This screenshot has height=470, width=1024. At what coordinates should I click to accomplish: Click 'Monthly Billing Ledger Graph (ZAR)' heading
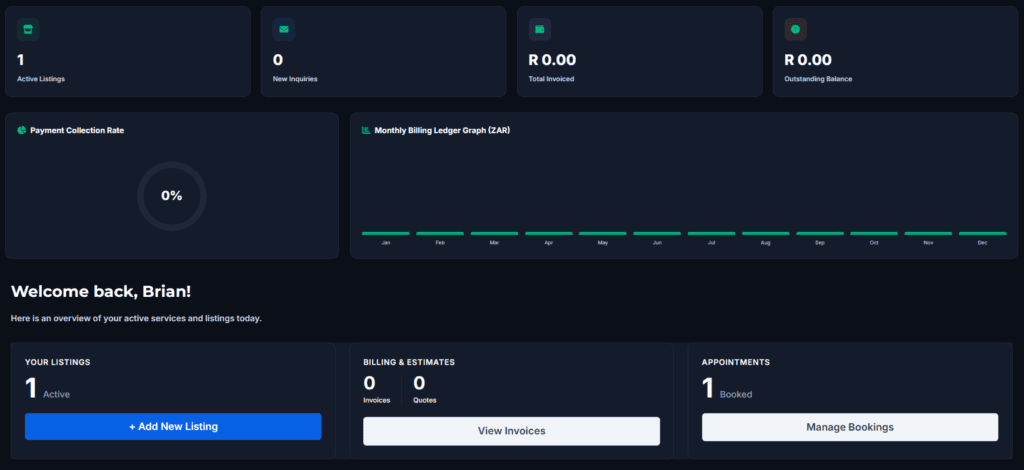(442, 130)
